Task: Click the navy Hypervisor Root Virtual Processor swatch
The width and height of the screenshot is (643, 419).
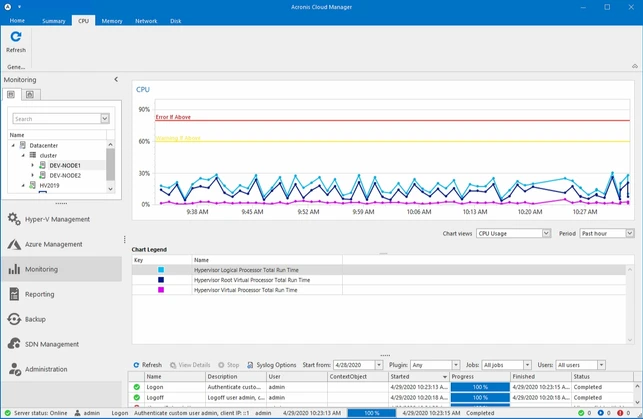Action: point(161,280)
